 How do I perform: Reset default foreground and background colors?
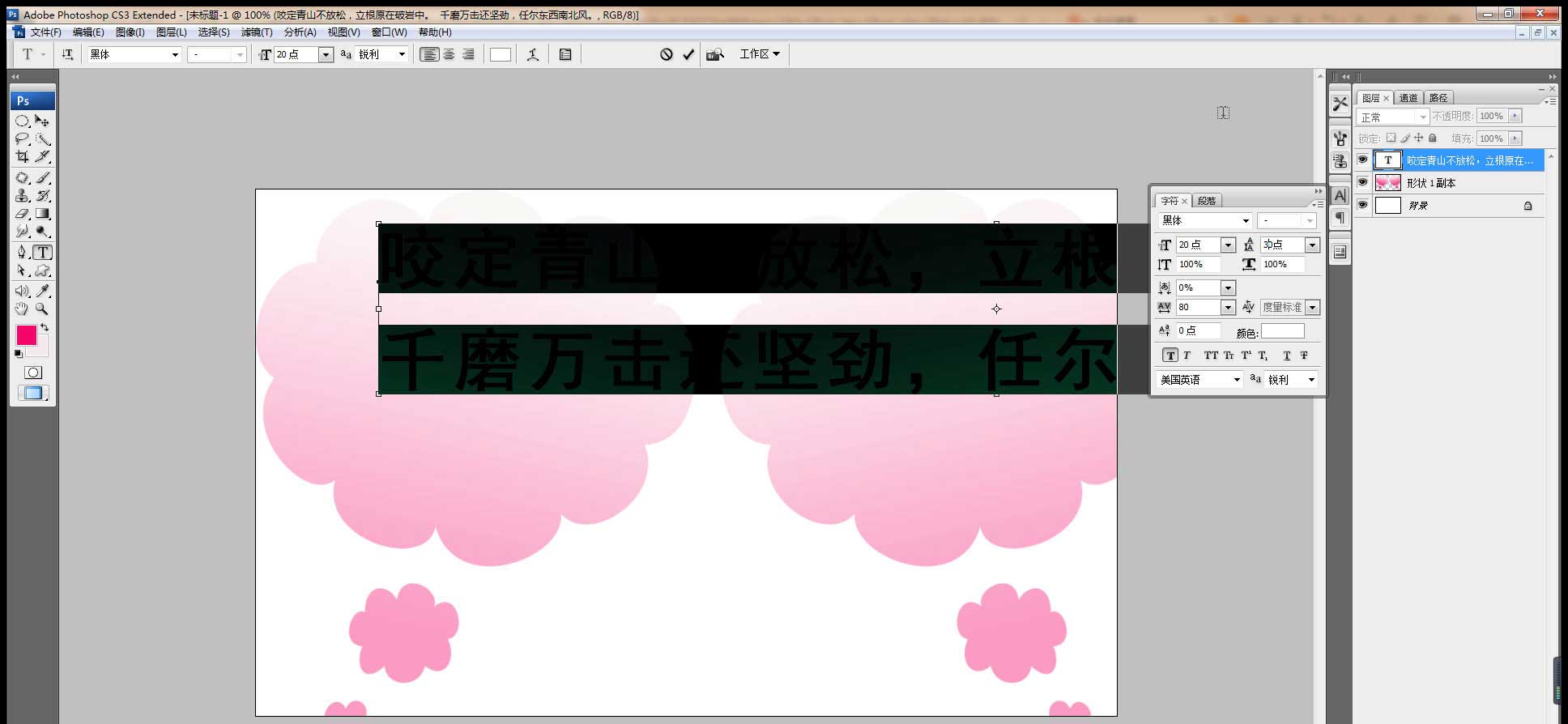click(19, 354)
